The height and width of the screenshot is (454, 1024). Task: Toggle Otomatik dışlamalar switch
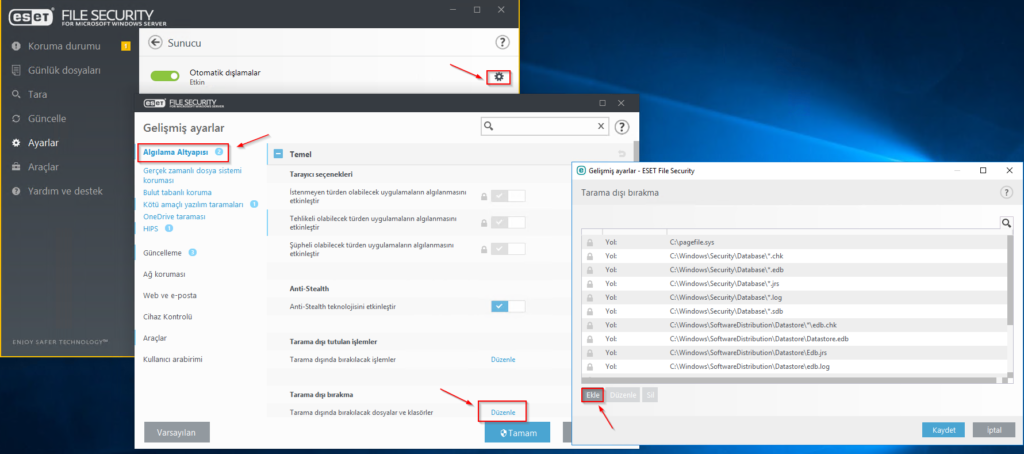(x=165, y=76)
